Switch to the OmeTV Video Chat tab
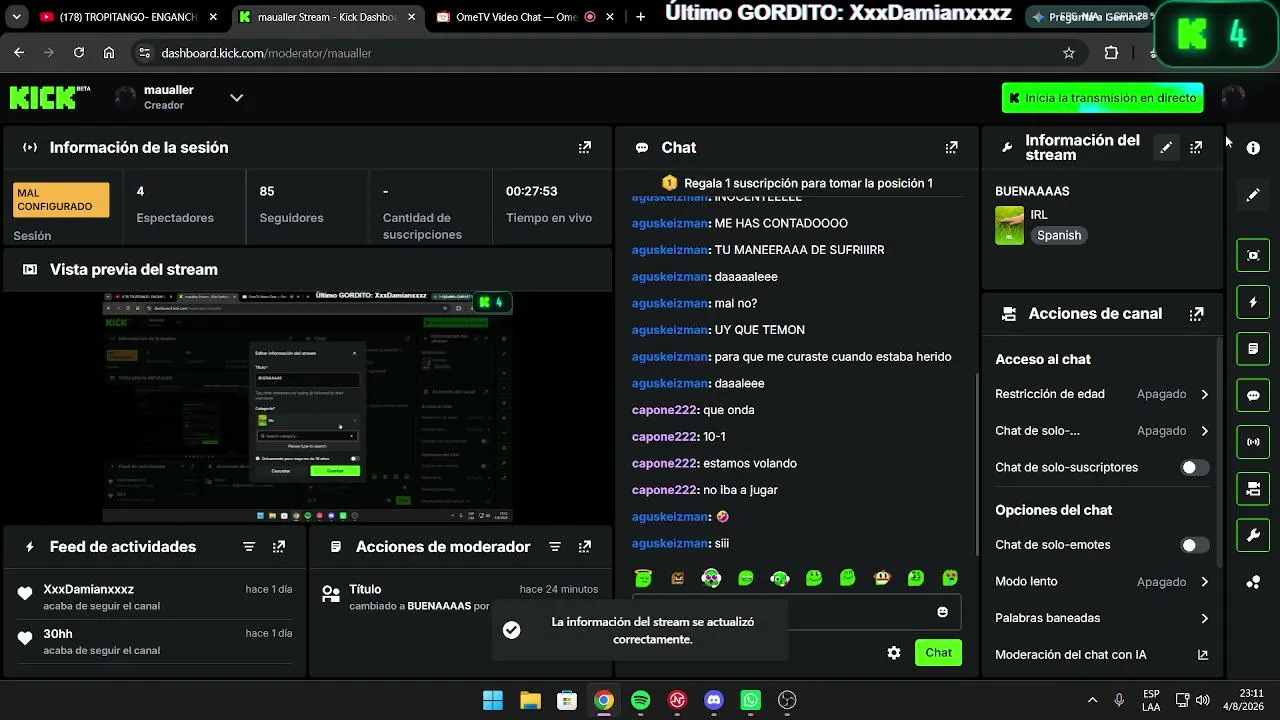1280x720 pixels. pyautogui.click(x=526, y=17)
